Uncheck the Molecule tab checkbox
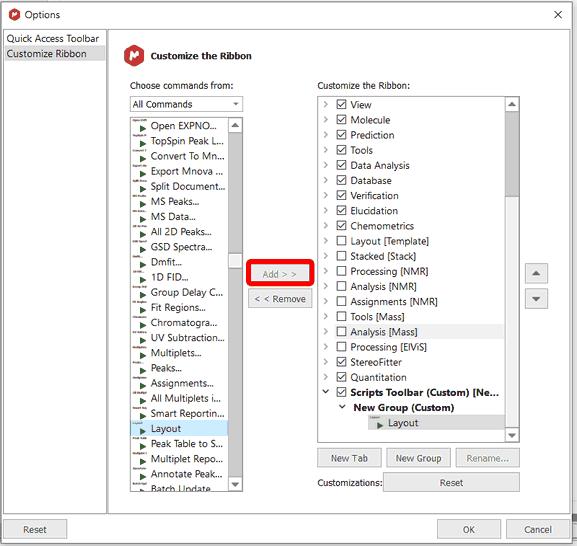Viewport: 577px width, 546px height. pyautogui.click(x=341, y=120)
